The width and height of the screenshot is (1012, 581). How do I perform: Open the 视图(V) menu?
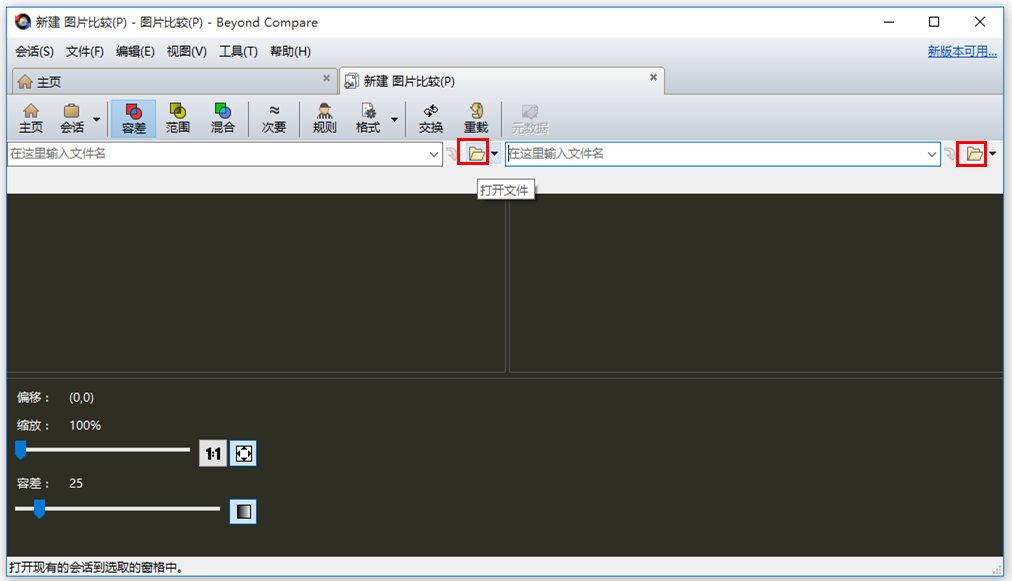tap(187, 52)
